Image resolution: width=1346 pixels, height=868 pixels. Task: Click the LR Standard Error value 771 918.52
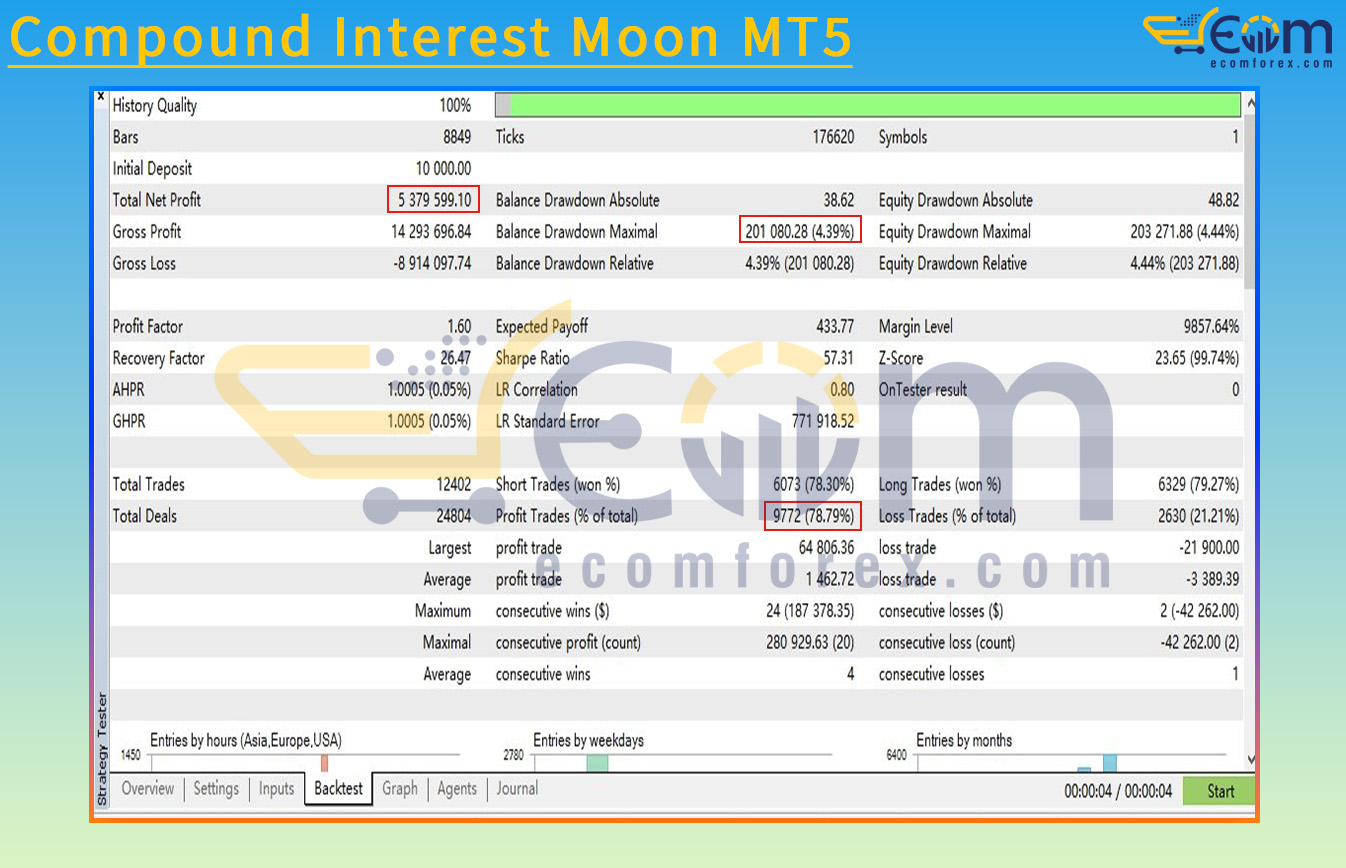[x=823, y=421]
